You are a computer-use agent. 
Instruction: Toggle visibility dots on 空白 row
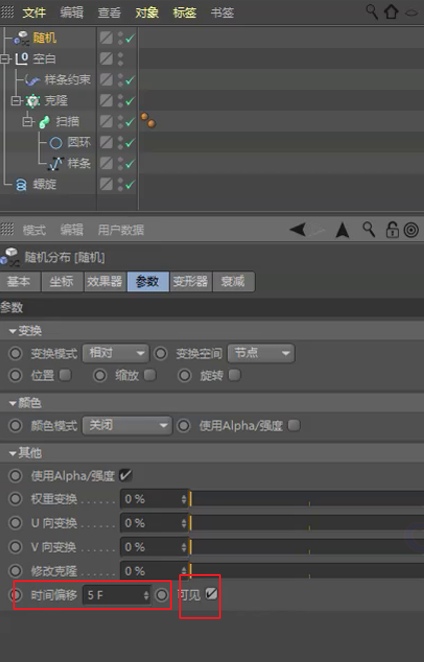click(x=120, y=59)
